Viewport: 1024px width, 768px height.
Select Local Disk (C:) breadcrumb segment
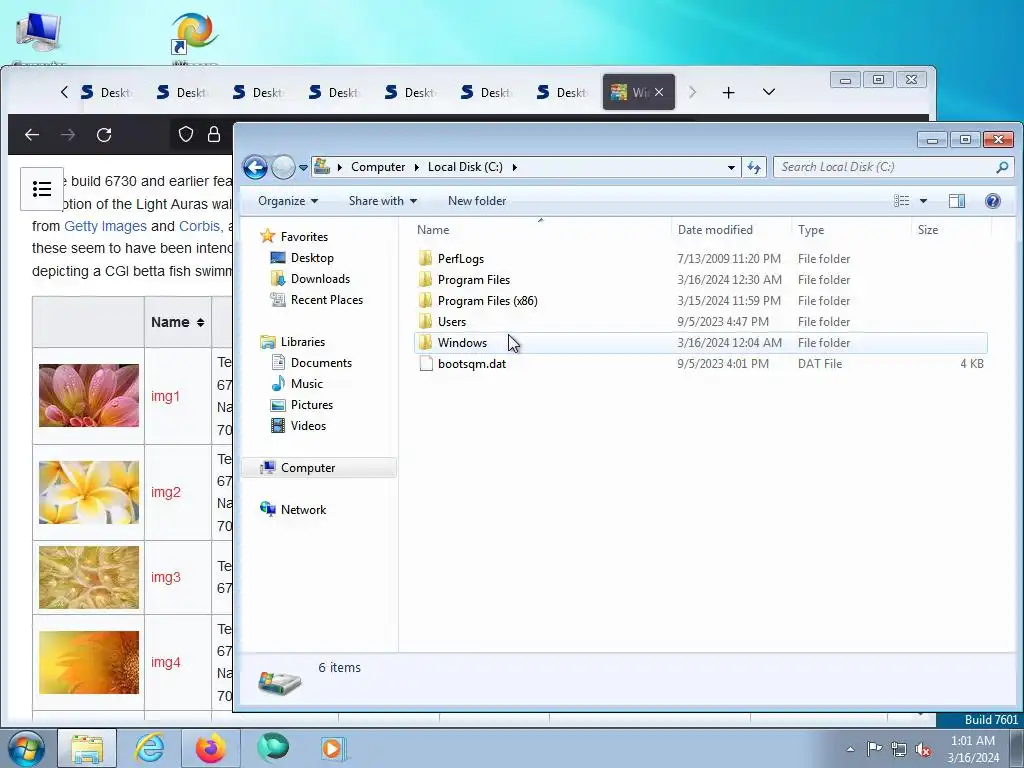(465, 167)
